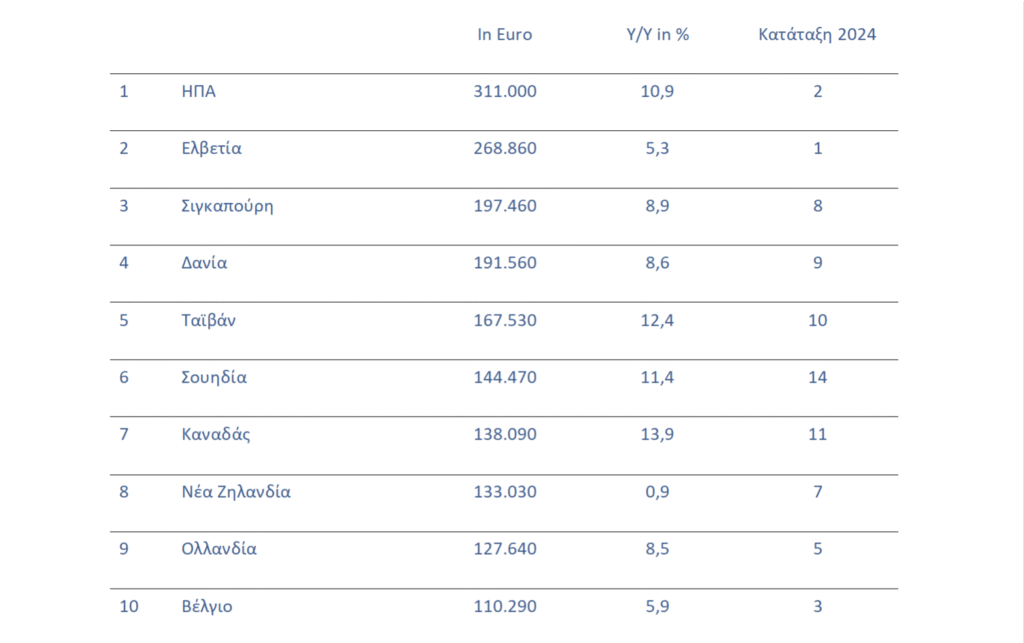1024x643 pixels.
Task: Click the Βέλγιο country cell
Action: point(206,606)
